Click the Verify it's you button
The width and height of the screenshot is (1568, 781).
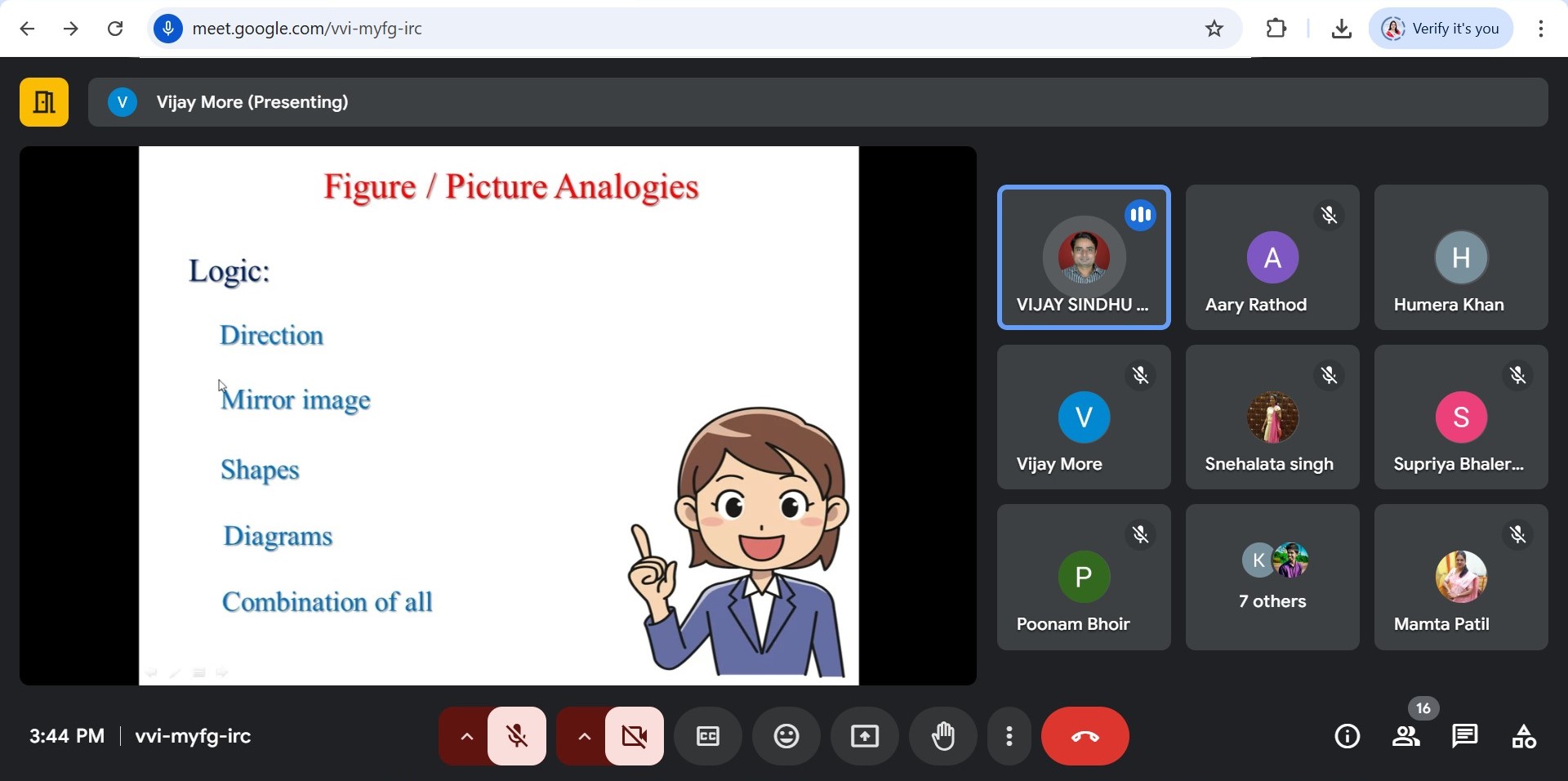pos(1441,29)
